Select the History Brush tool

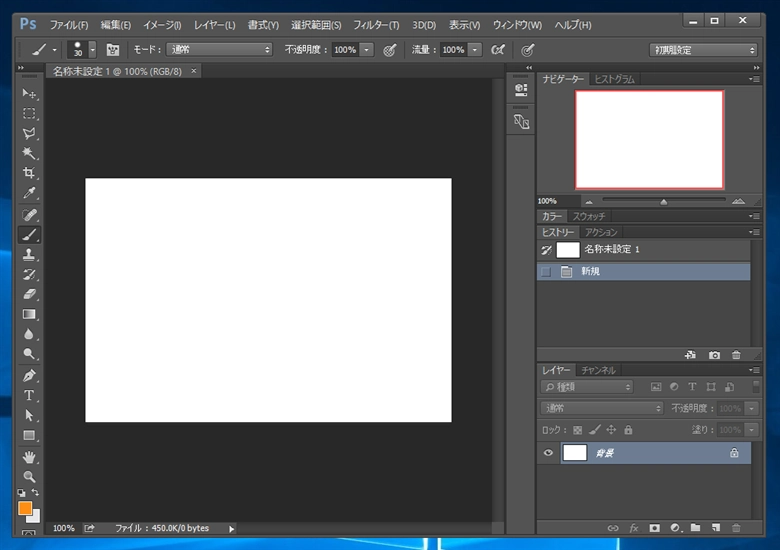point(29,275)
